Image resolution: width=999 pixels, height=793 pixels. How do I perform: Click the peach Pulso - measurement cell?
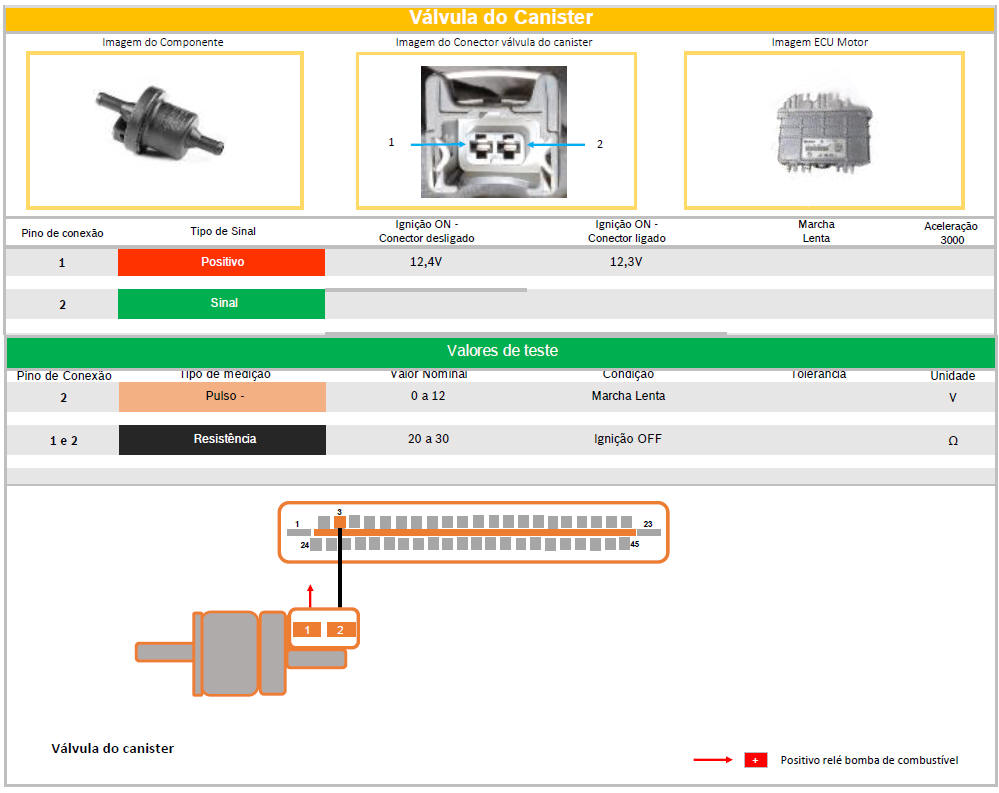[222, 396]
